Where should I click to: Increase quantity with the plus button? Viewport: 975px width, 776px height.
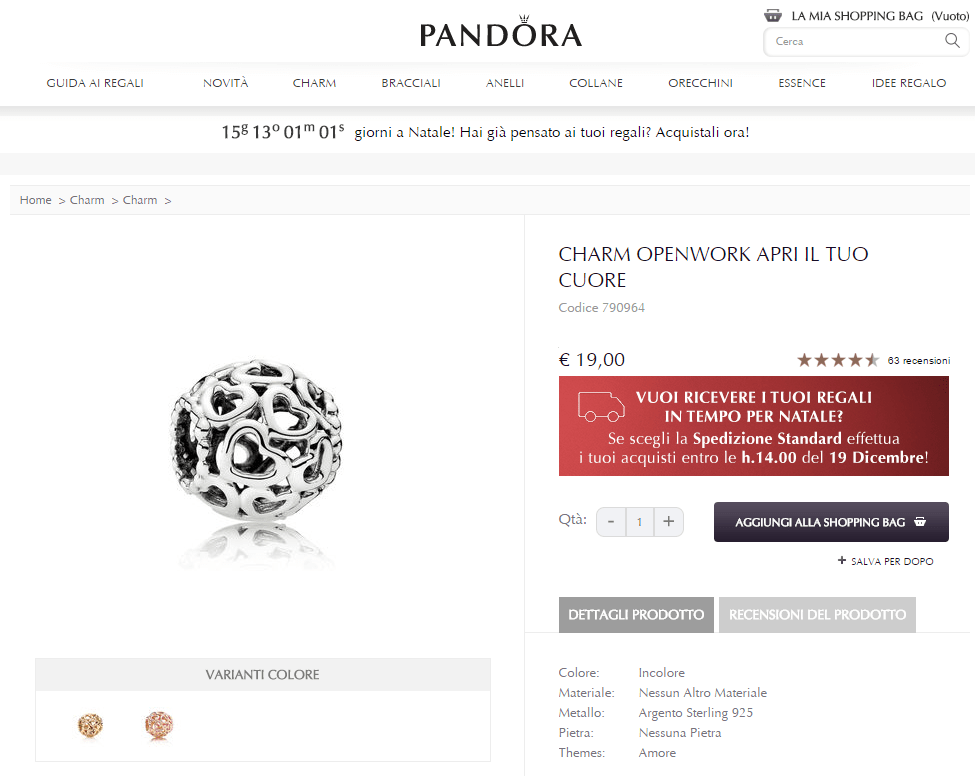click(668, 521)
